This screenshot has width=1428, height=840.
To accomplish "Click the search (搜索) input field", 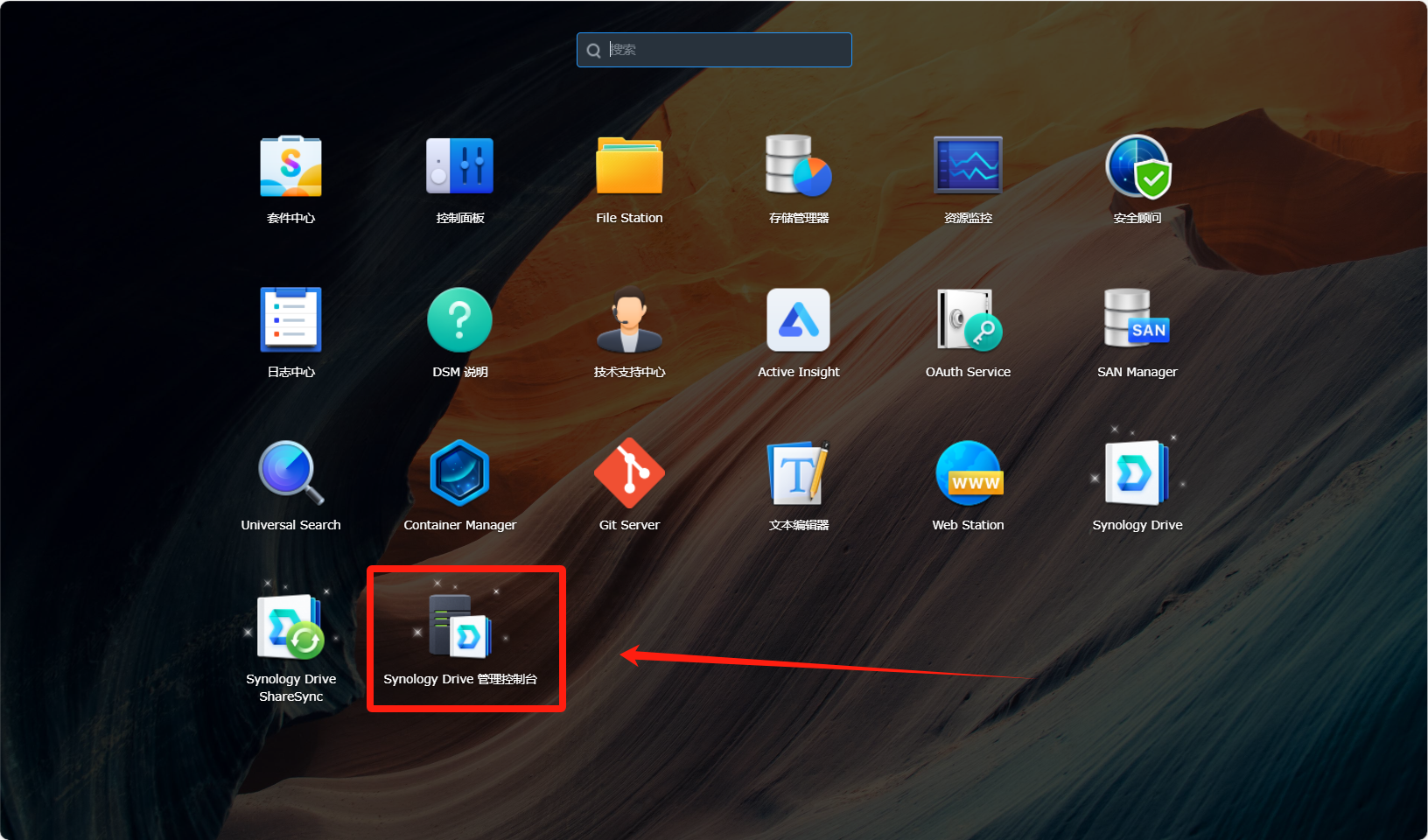I will point(726,50).
